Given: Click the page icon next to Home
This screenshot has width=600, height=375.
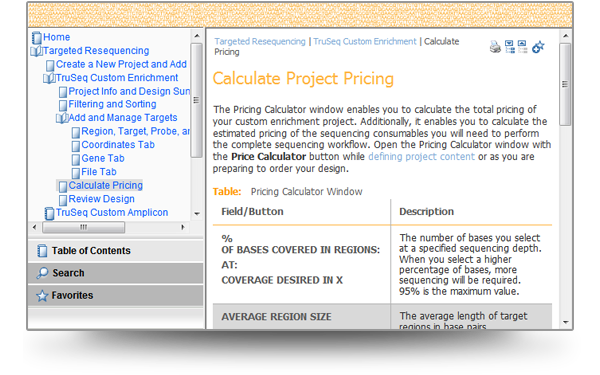Looking at the screenshot, I should 37,38.
